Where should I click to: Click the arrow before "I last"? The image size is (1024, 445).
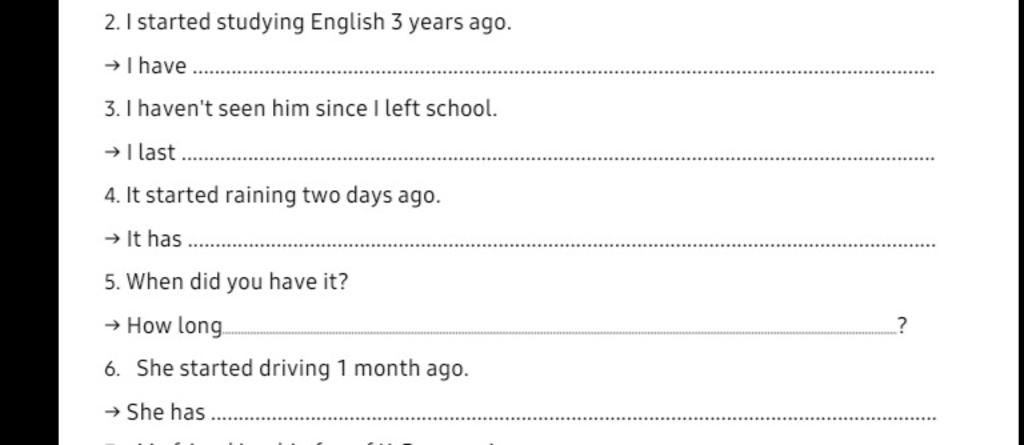[x=112, y=152]
